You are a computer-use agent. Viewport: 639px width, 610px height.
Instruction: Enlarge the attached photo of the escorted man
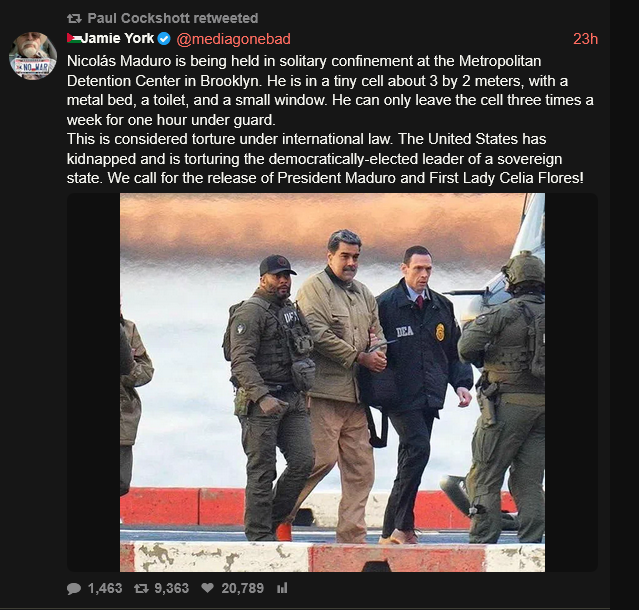(332, 382)
